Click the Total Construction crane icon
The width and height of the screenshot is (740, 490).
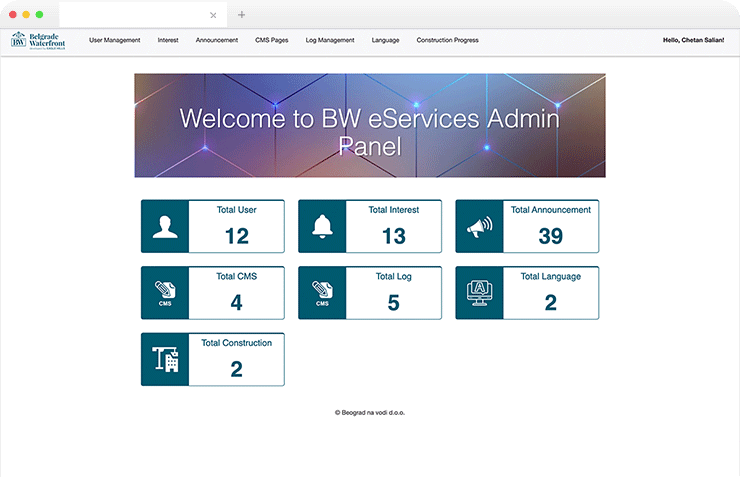[x=165, y=360]
